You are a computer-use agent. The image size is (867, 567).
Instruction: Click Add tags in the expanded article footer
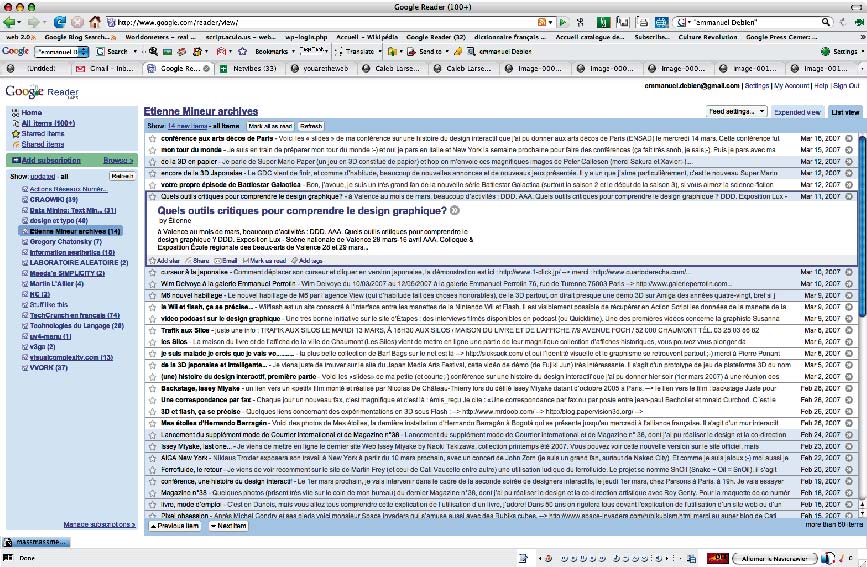(307, 261)
